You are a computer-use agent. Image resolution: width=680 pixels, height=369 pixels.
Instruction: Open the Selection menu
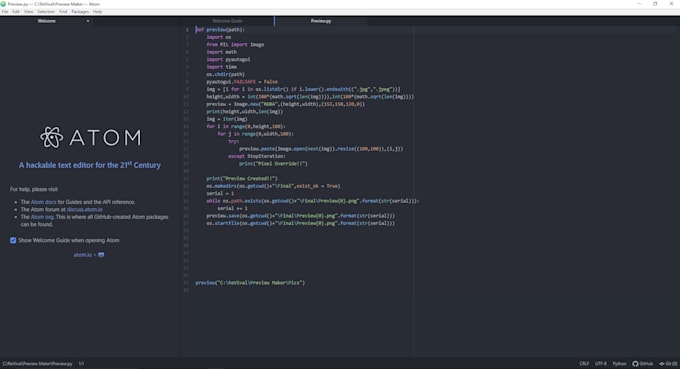(x=46, y=12)
